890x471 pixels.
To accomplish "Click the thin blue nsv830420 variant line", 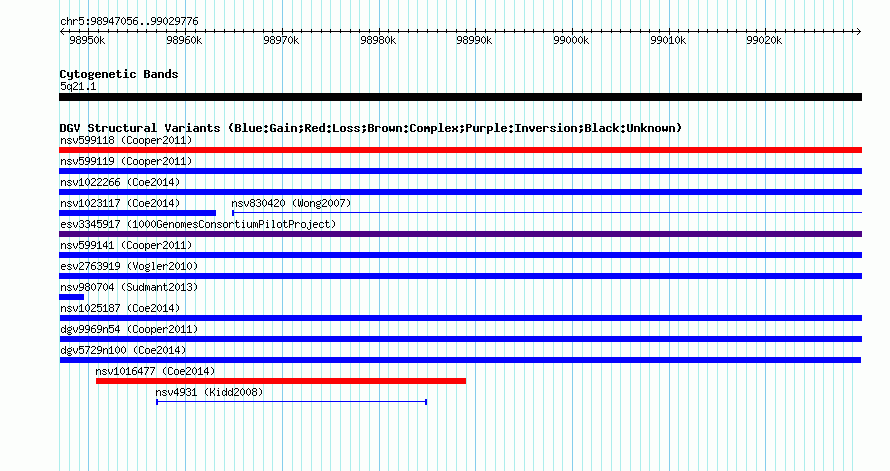I will click(x=547, y=213).
